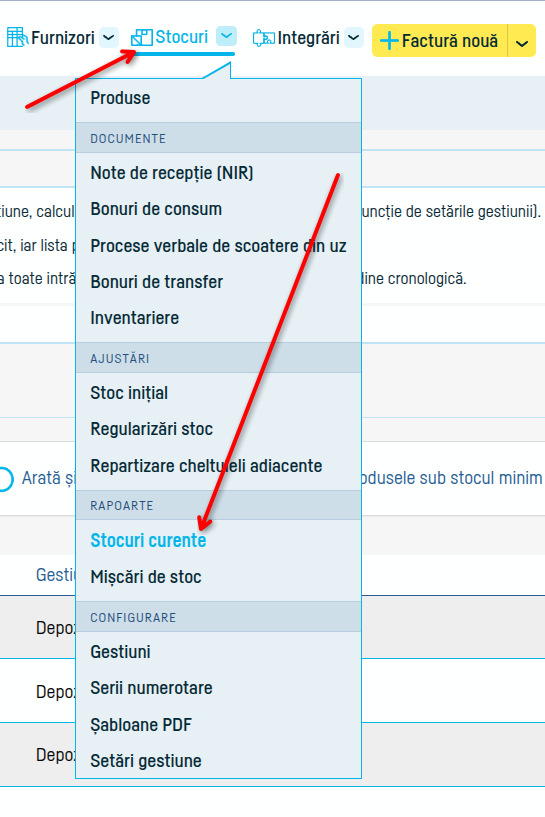Click the Stocuri boxes icon
Screen dimensions: 545x817
[x=142, y=38]
